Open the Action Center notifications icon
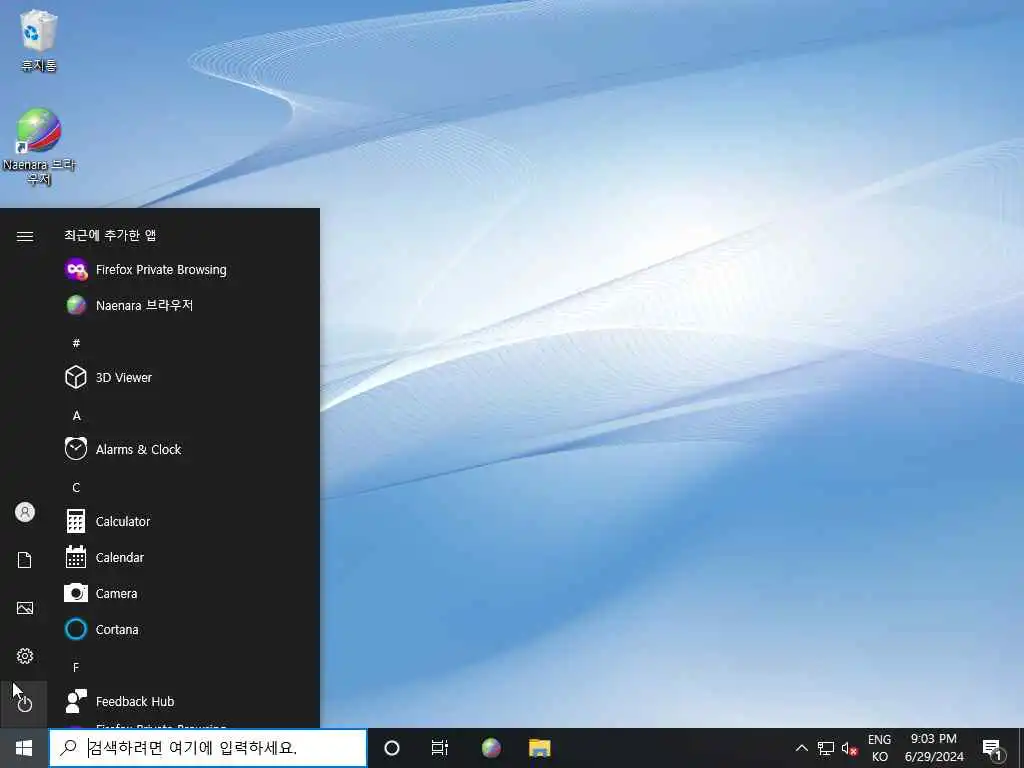This screenshot has height=768, width=1024. (993, 748)
